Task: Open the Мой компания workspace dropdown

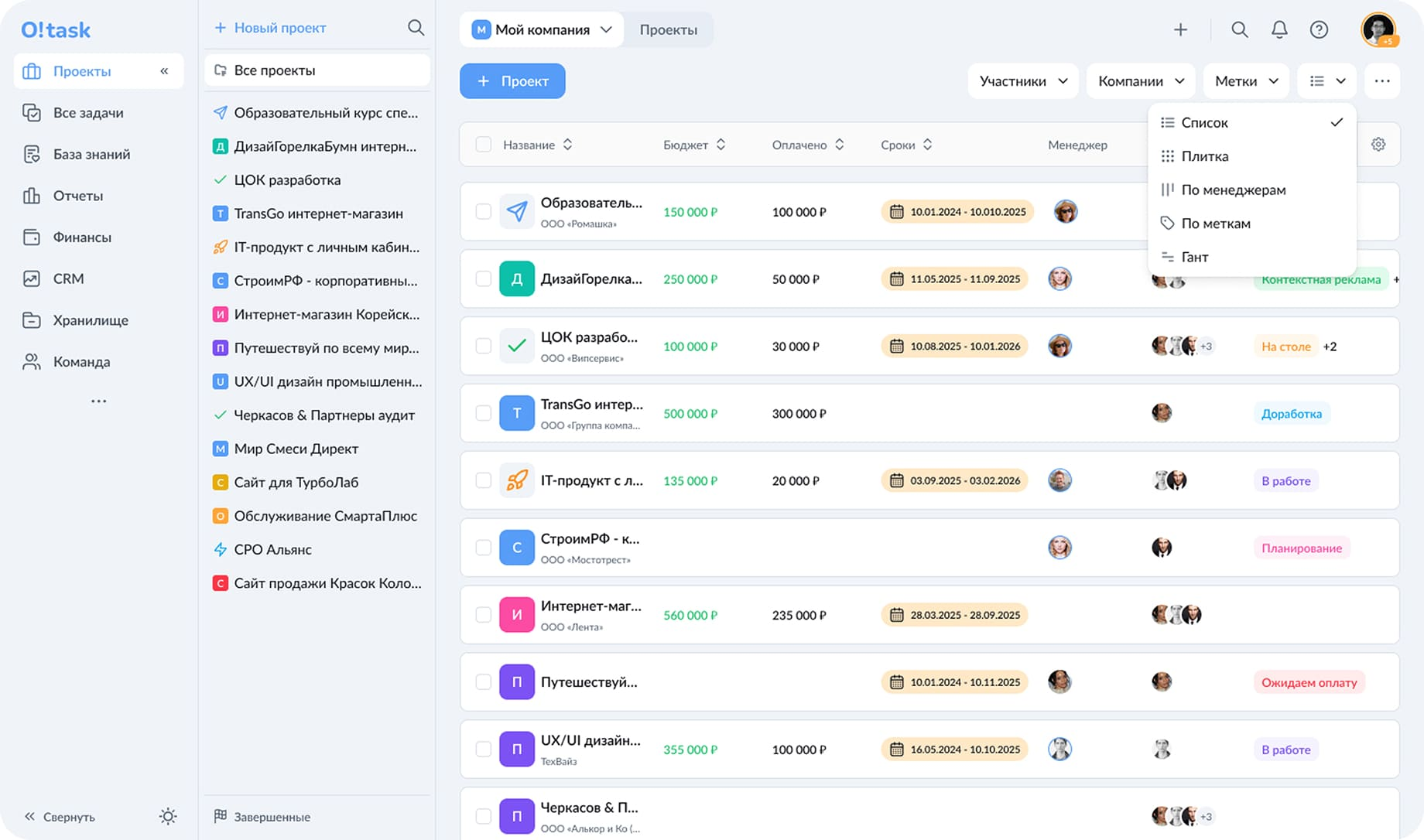Action: pyautogui.click(x=541, y=29)
